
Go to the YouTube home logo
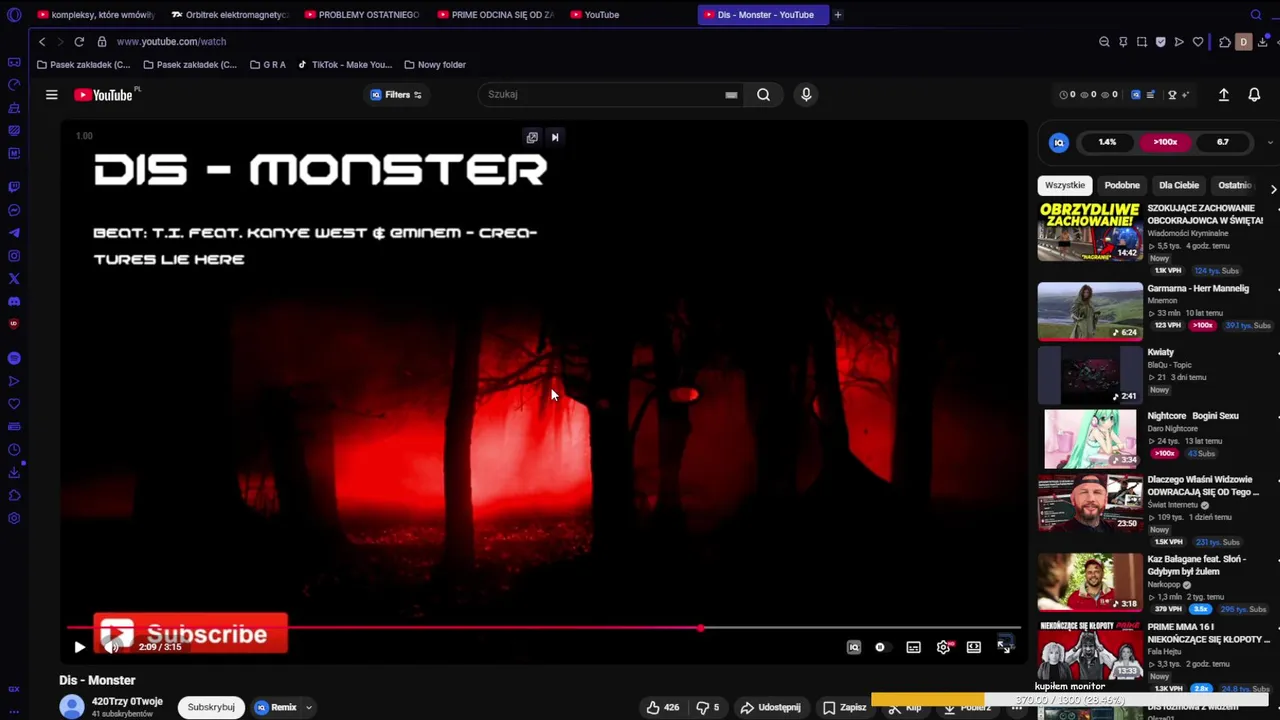tap(103, 95)
